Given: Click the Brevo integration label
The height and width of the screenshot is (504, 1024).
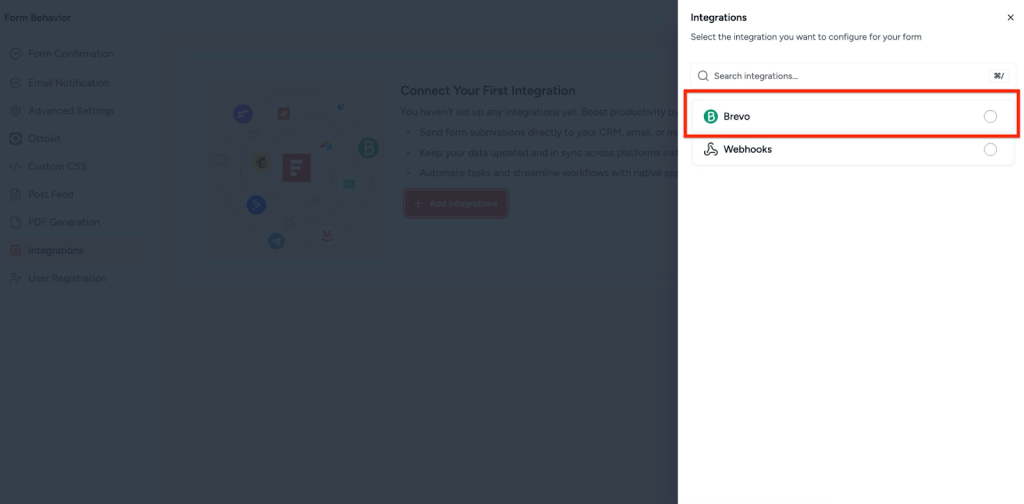Looking at the screenshot, I should (x=737, y=117).
